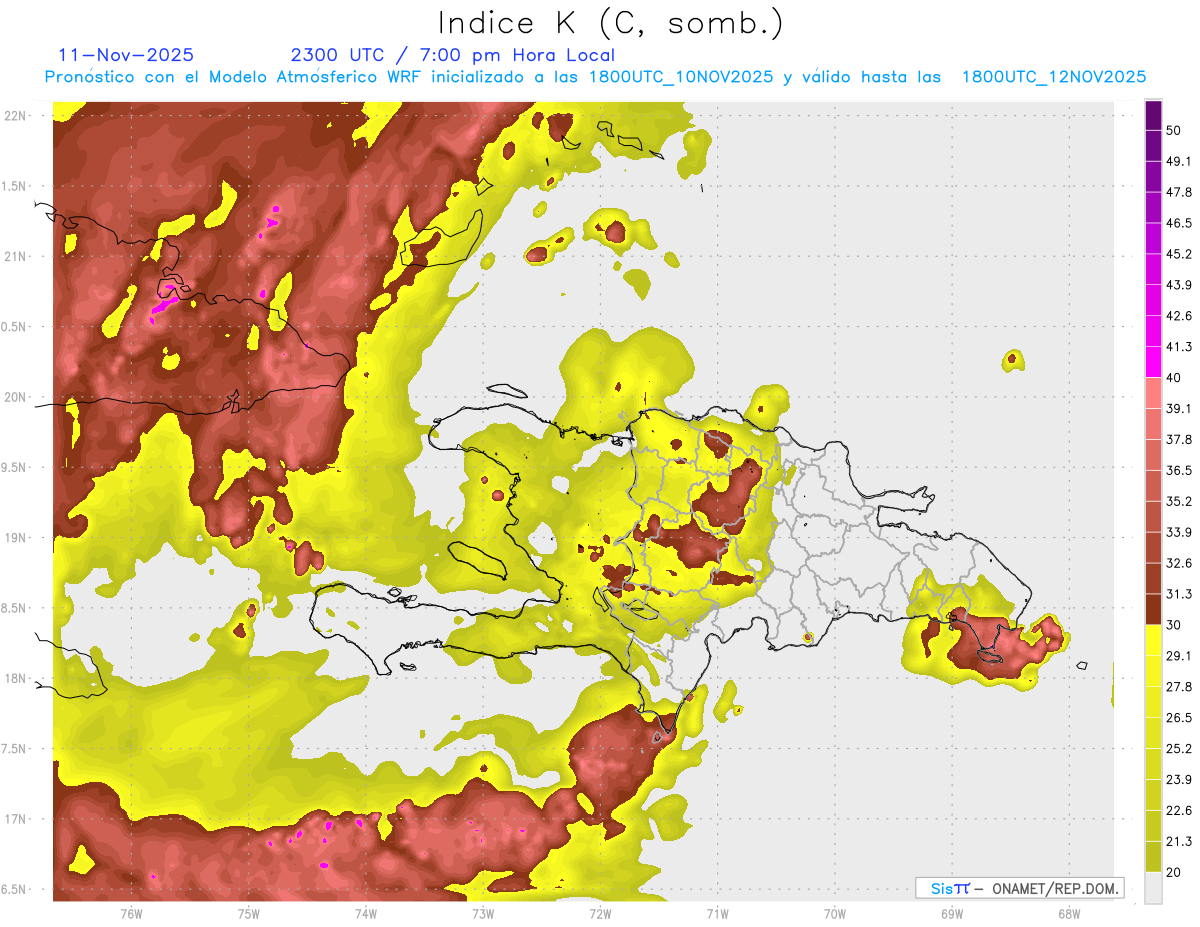Click the WRF model 'Pronostico' description line
Screen dimensions: 1200x927
pyautogui.click(x=595, y=77)
